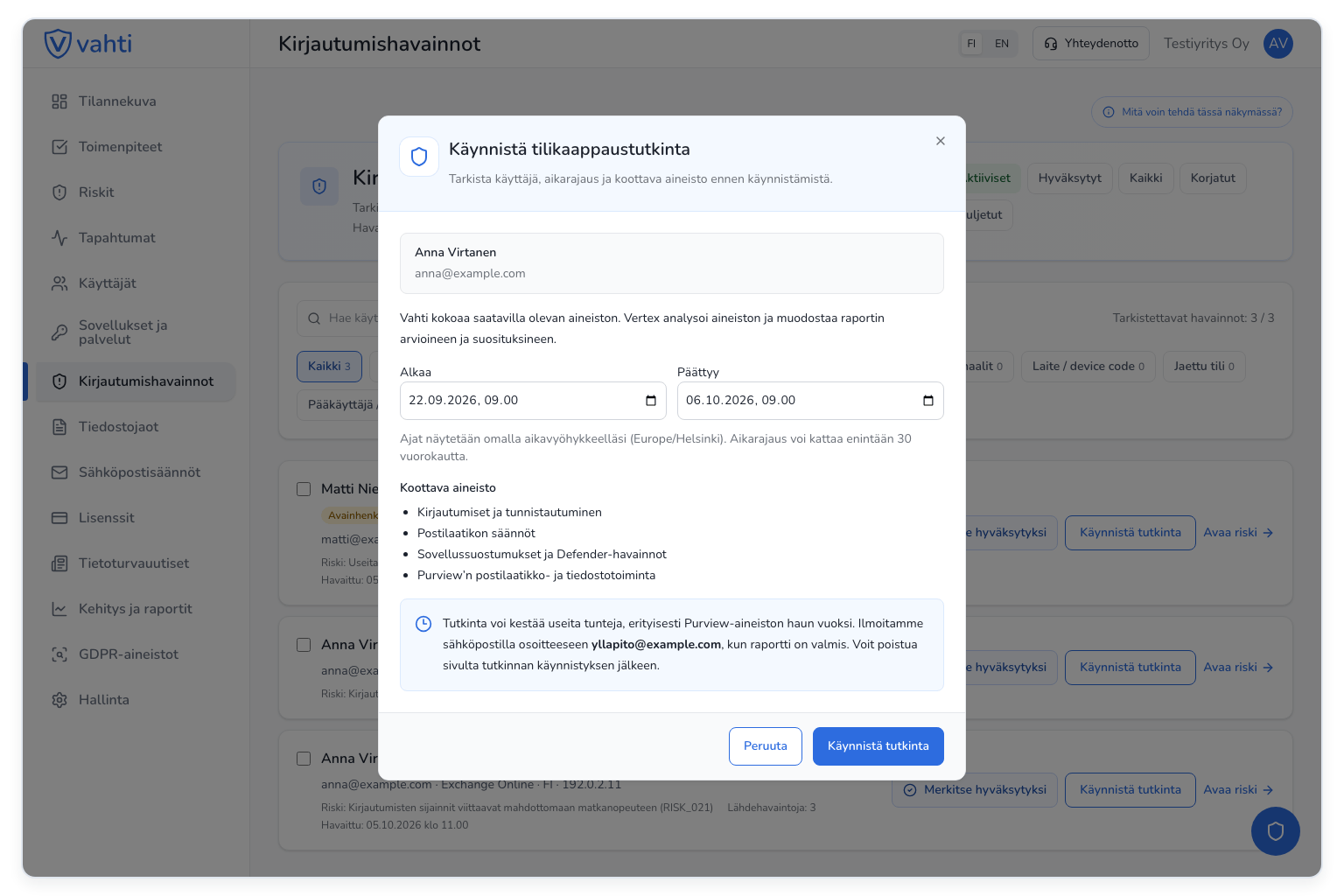
Task: Open Tapahtumat activity icon in sidebar
Action: pyautogui.click(x=59, y=238)
